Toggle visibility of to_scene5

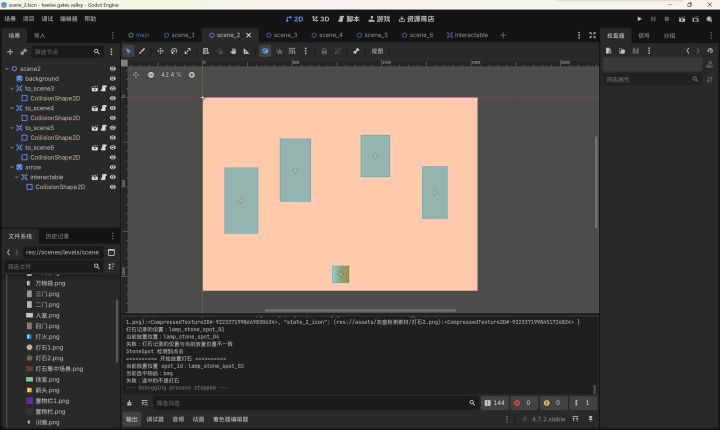click(112, 128)
